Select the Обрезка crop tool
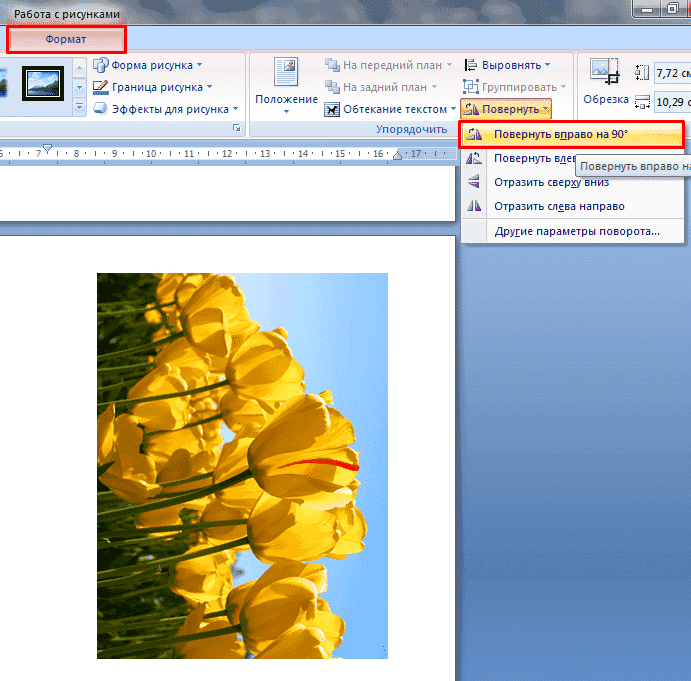Screen dimensions: 691x681 tap(606, 82)
